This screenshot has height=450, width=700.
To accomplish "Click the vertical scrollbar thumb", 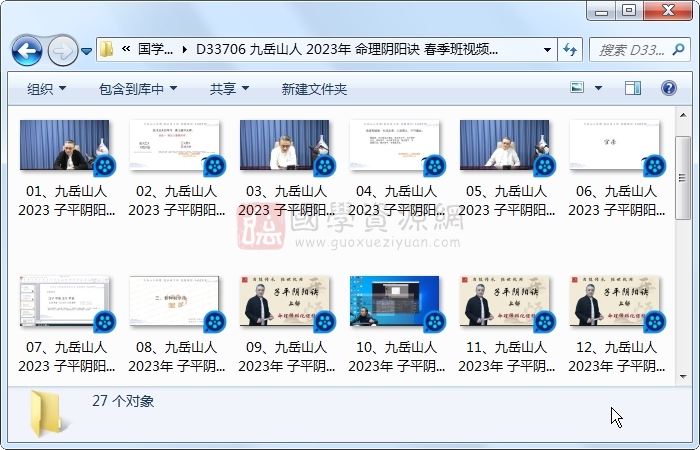I will [x=683, y=178].
